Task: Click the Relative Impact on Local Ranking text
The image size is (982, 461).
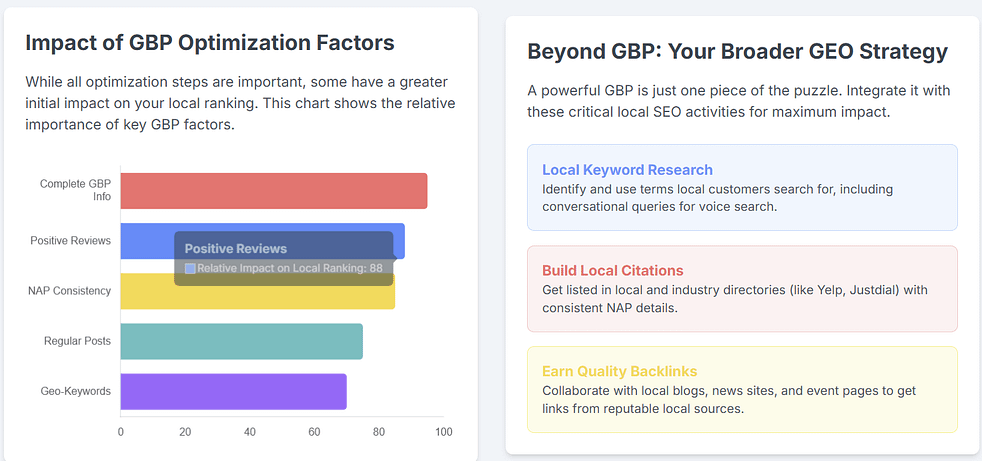Action: pos(289,268)
